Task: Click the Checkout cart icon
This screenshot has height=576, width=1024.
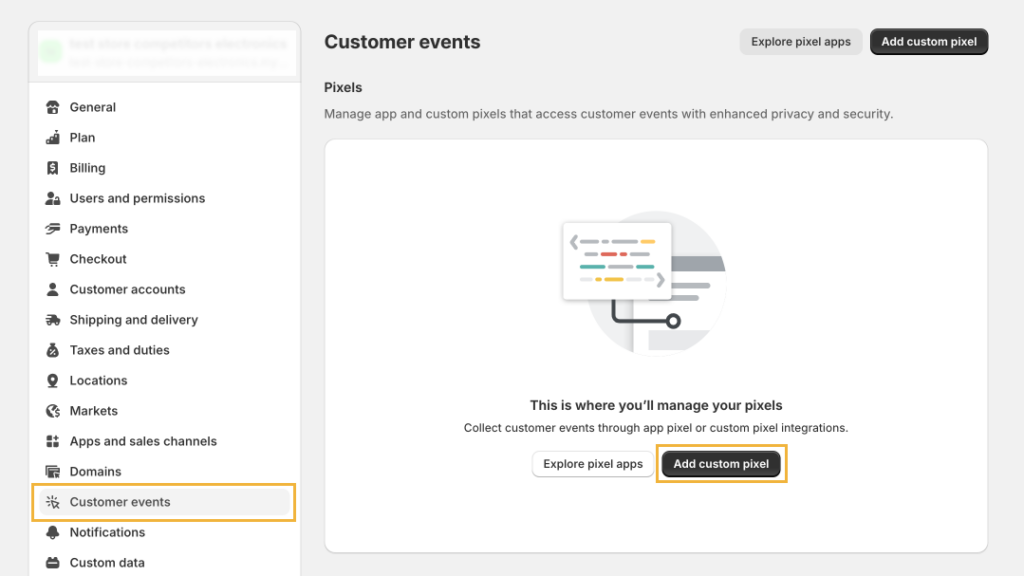Action: [x=53, y=259]
